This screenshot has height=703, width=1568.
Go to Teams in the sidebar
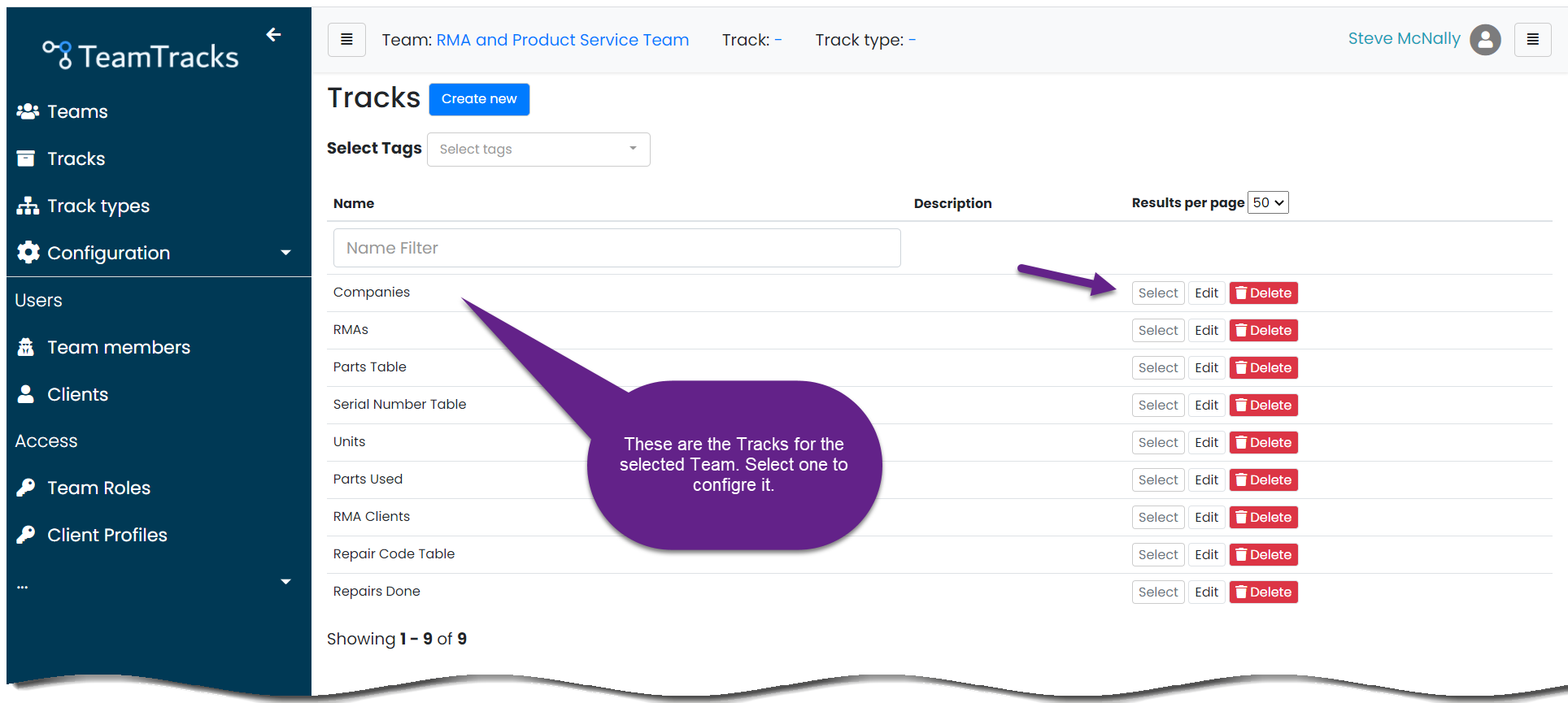[x=77, y=111]
